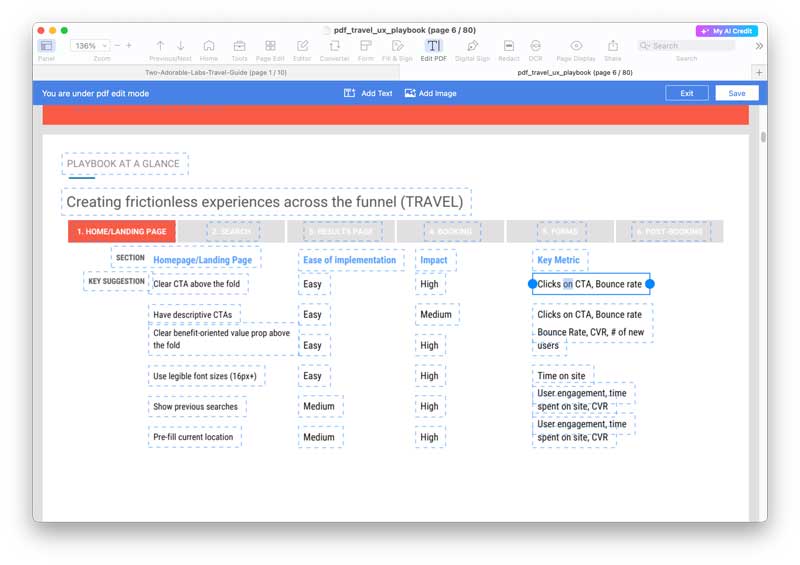
Task: Open the Home toolbar icon
Action: (x=208, y=46)
